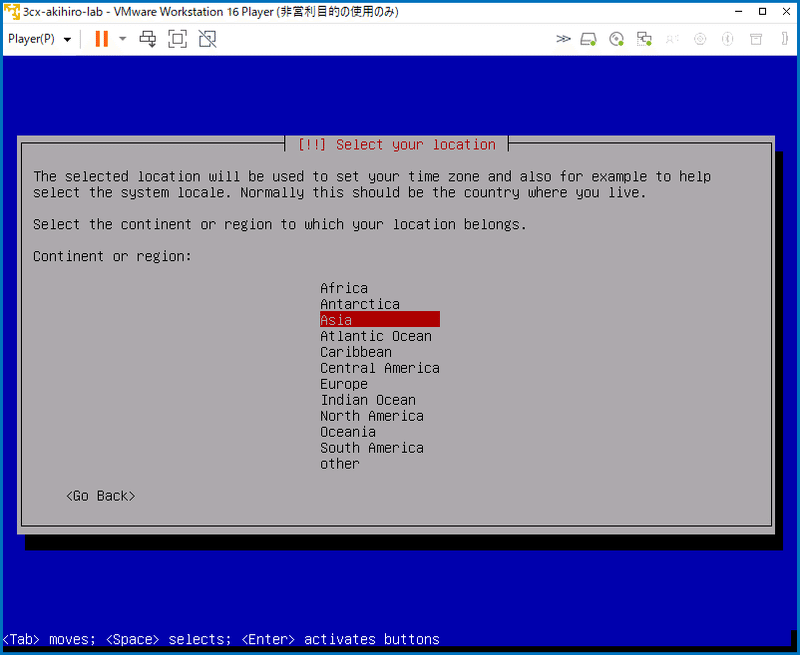Pick Indian Ocean from the list

368,400
